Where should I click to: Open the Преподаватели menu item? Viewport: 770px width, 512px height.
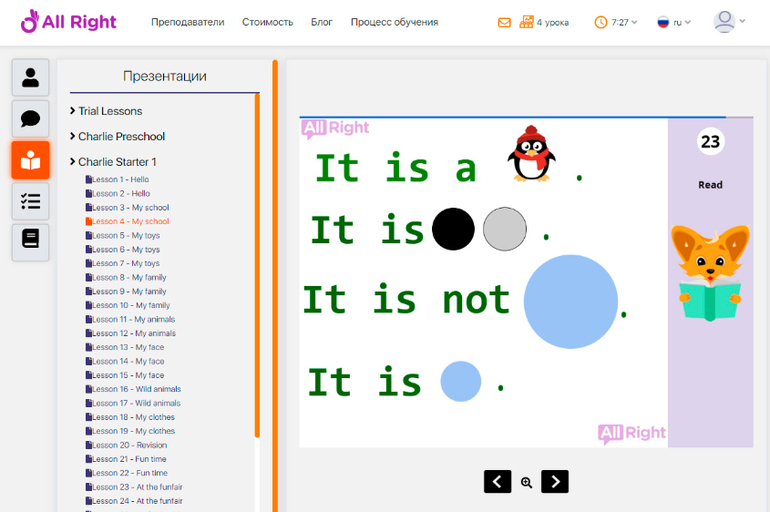pyautogui.click(x=187, y=22)
